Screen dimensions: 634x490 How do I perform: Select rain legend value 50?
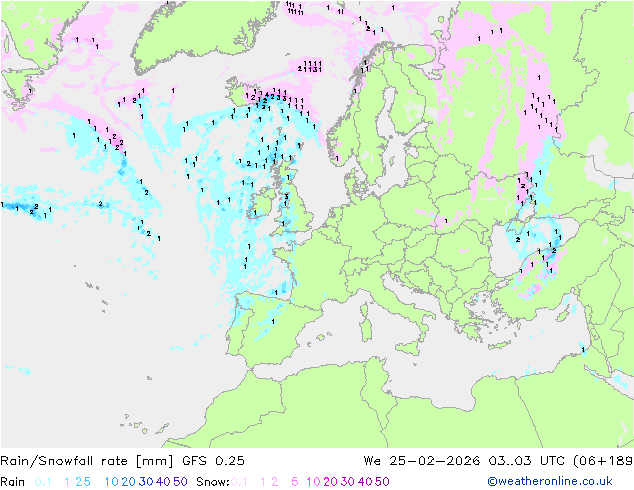tap(180, 482)
